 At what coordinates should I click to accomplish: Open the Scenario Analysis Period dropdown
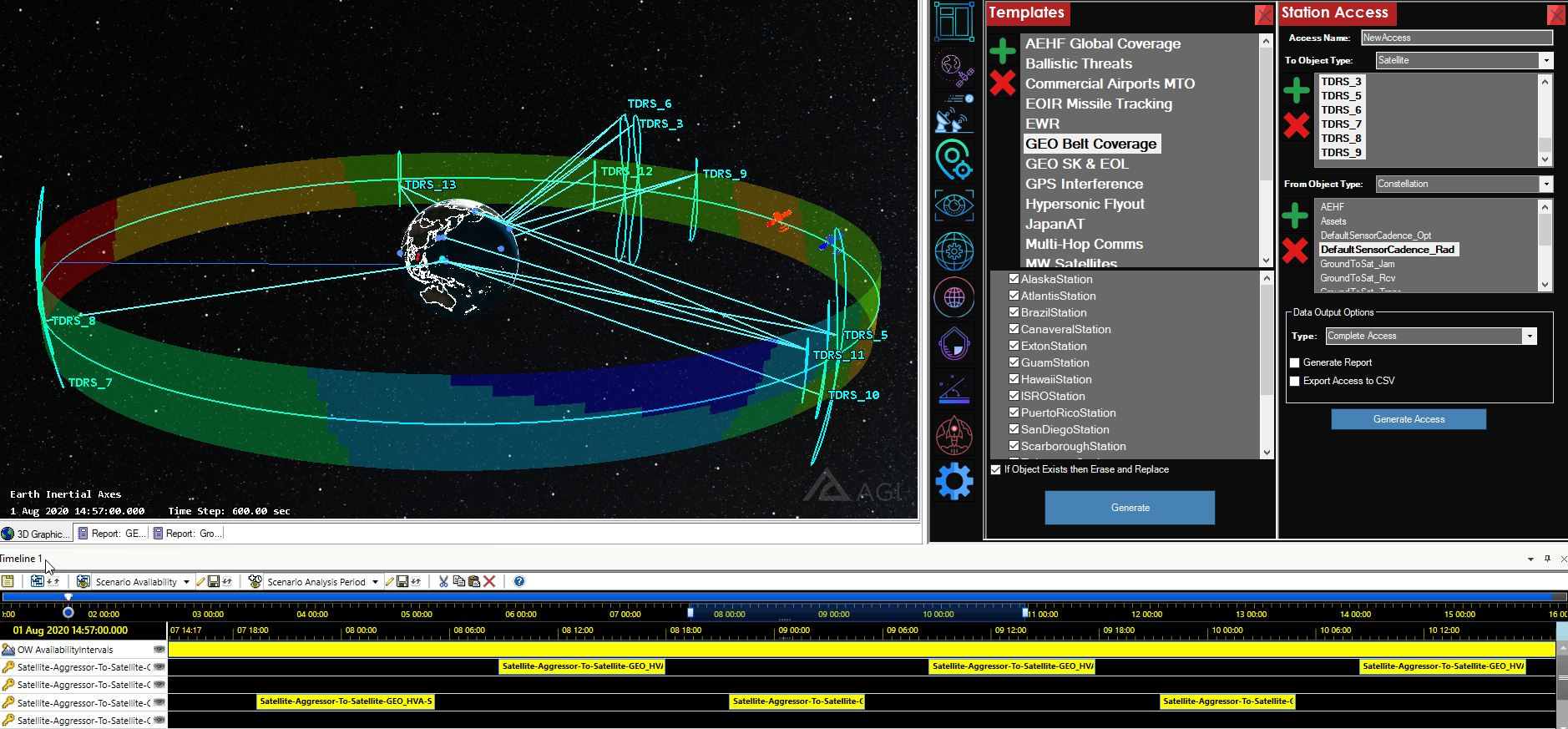(x=375, y=582)
